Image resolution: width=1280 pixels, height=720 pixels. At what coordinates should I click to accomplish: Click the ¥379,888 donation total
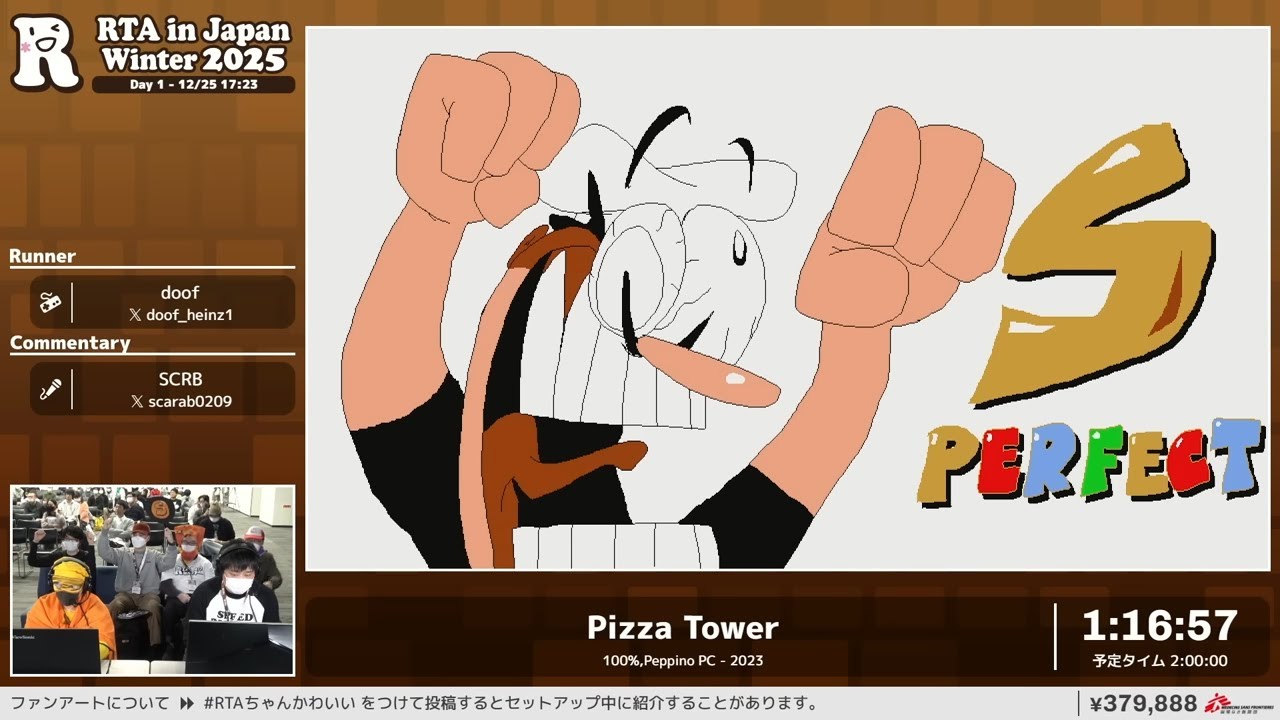pyautogui.click(x=1143, y=704)
